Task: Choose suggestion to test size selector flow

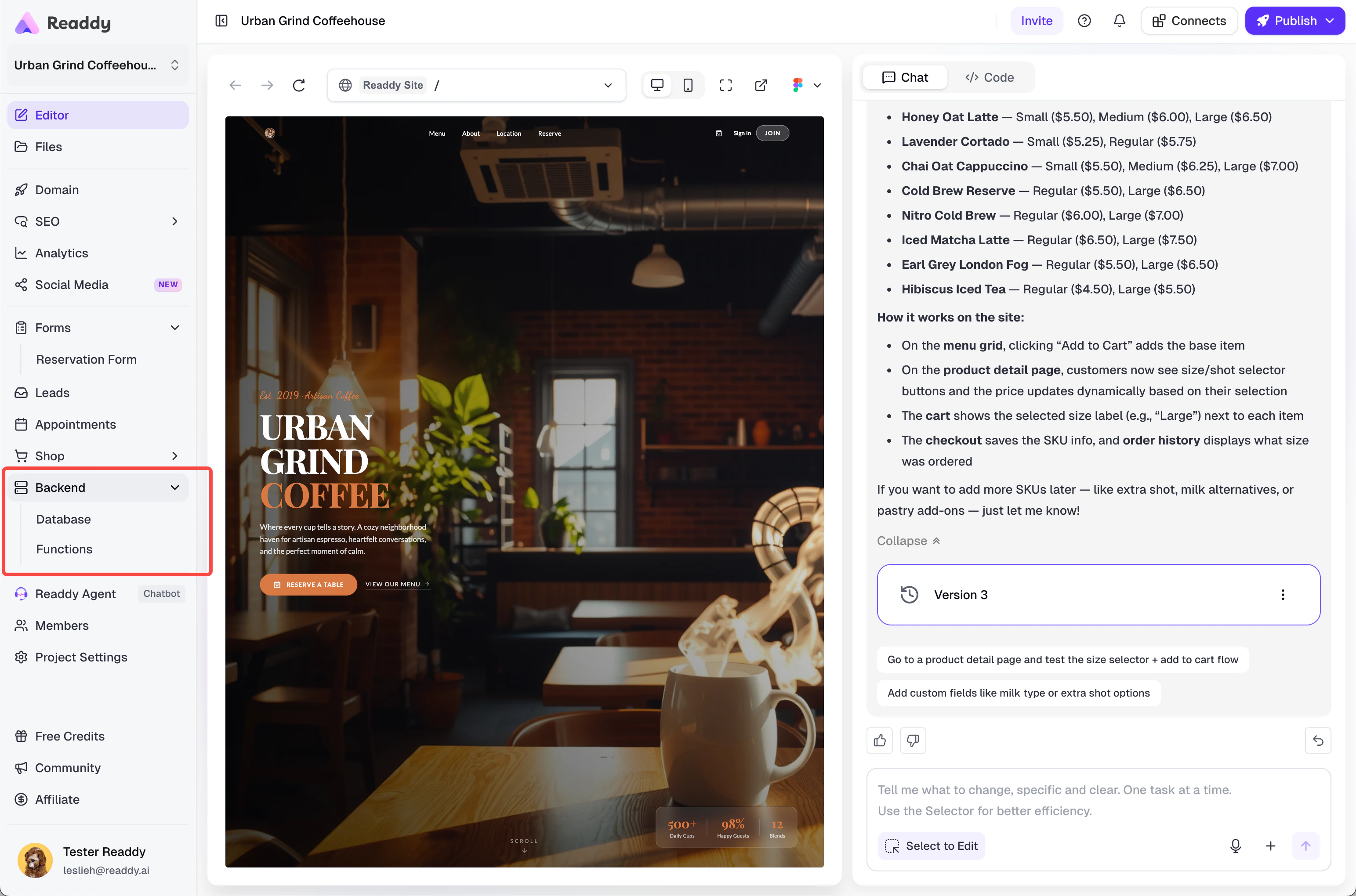Action: [x=1062, y=659]
